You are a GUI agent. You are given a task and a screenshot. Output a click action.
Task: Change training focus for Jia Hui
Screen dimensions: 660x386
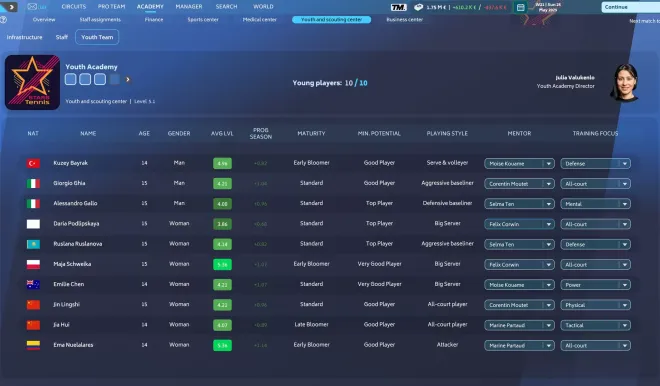596,325
